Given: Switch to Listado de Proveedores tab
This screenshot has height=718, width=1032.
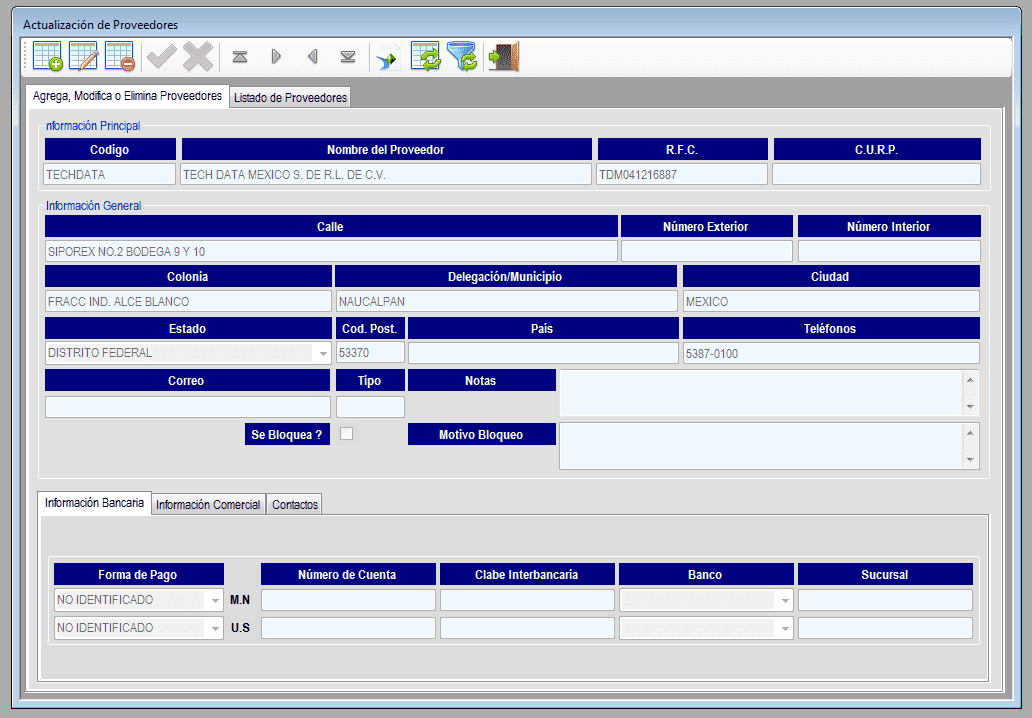Looking at the screenshot, I should (290, 97).
